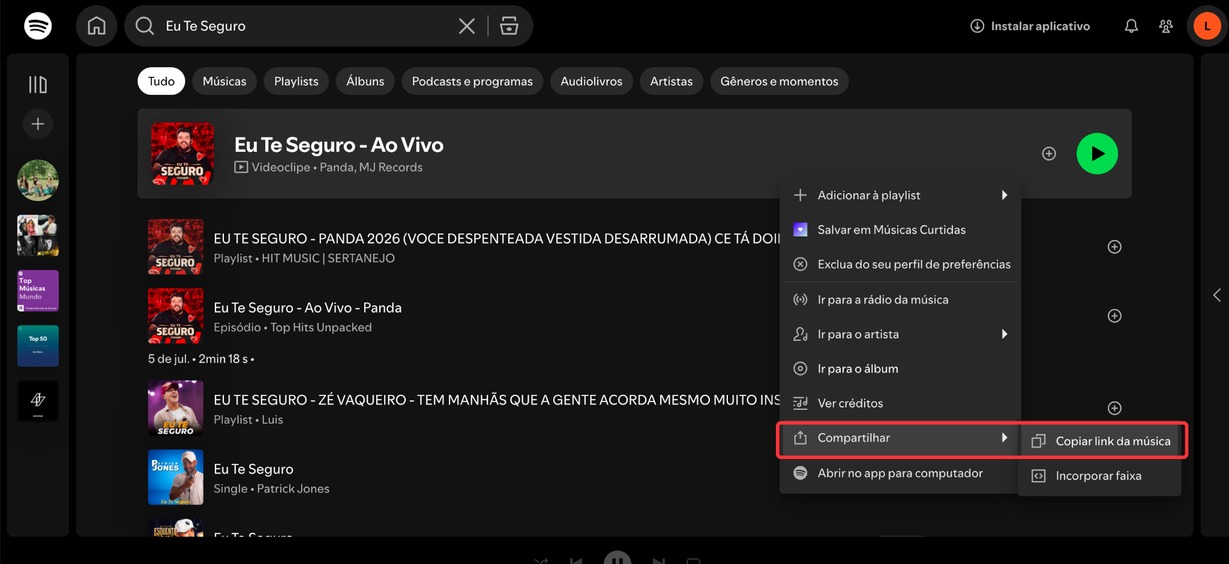Choose Ir para a rádio da música
The height and width of the screenshot is (564, 1229).
click(900, 299)
